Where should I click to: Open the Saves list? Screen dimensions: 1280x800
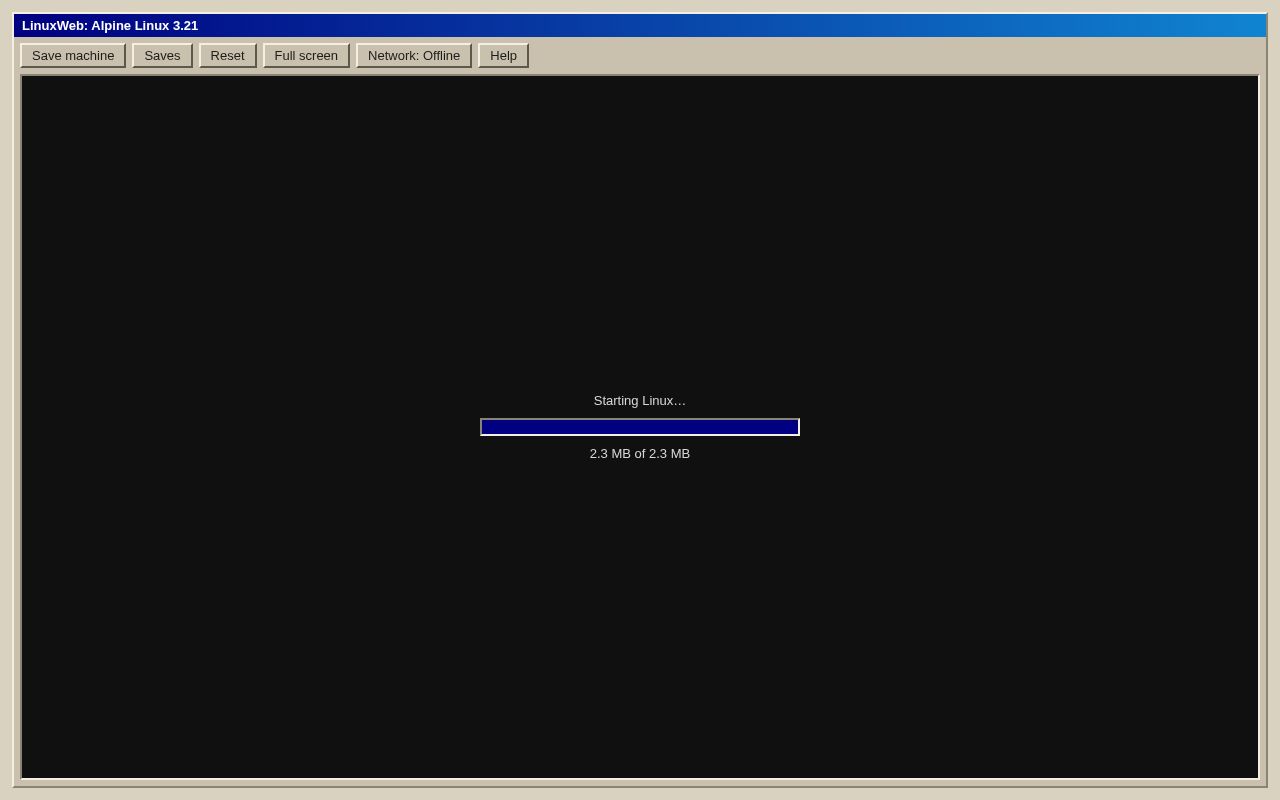tap(162, 55)
